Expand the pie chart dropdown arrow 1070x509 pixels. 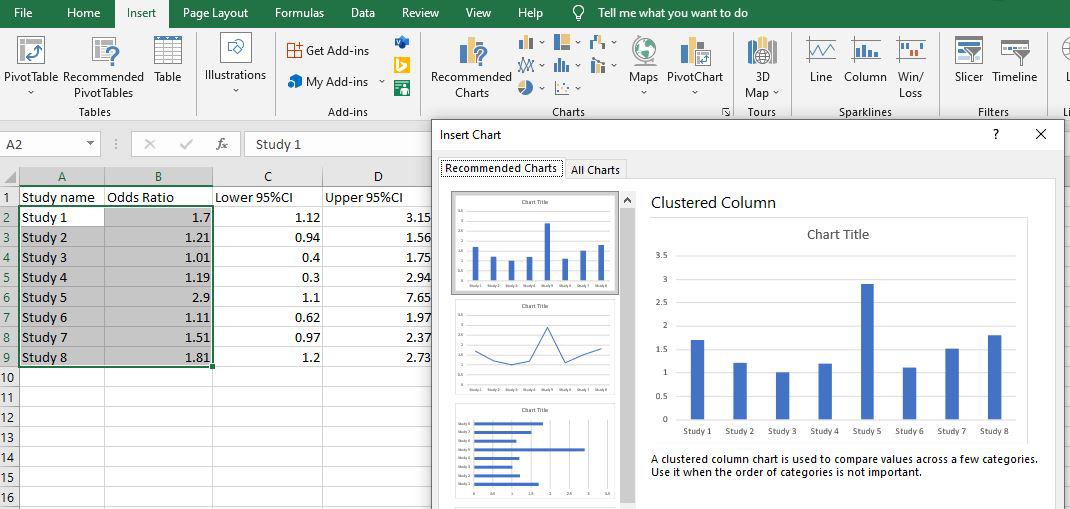[542, 88]
